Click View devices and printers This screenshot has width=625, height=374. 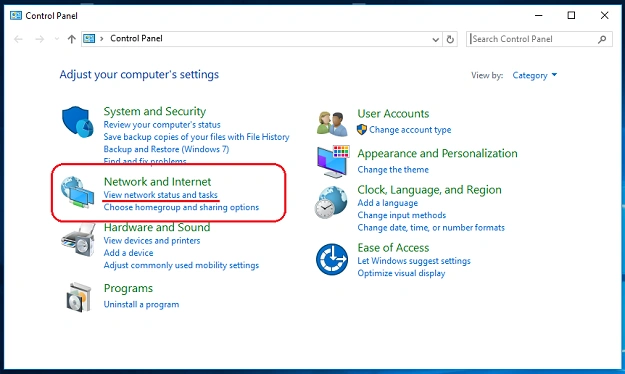point(152,241)
